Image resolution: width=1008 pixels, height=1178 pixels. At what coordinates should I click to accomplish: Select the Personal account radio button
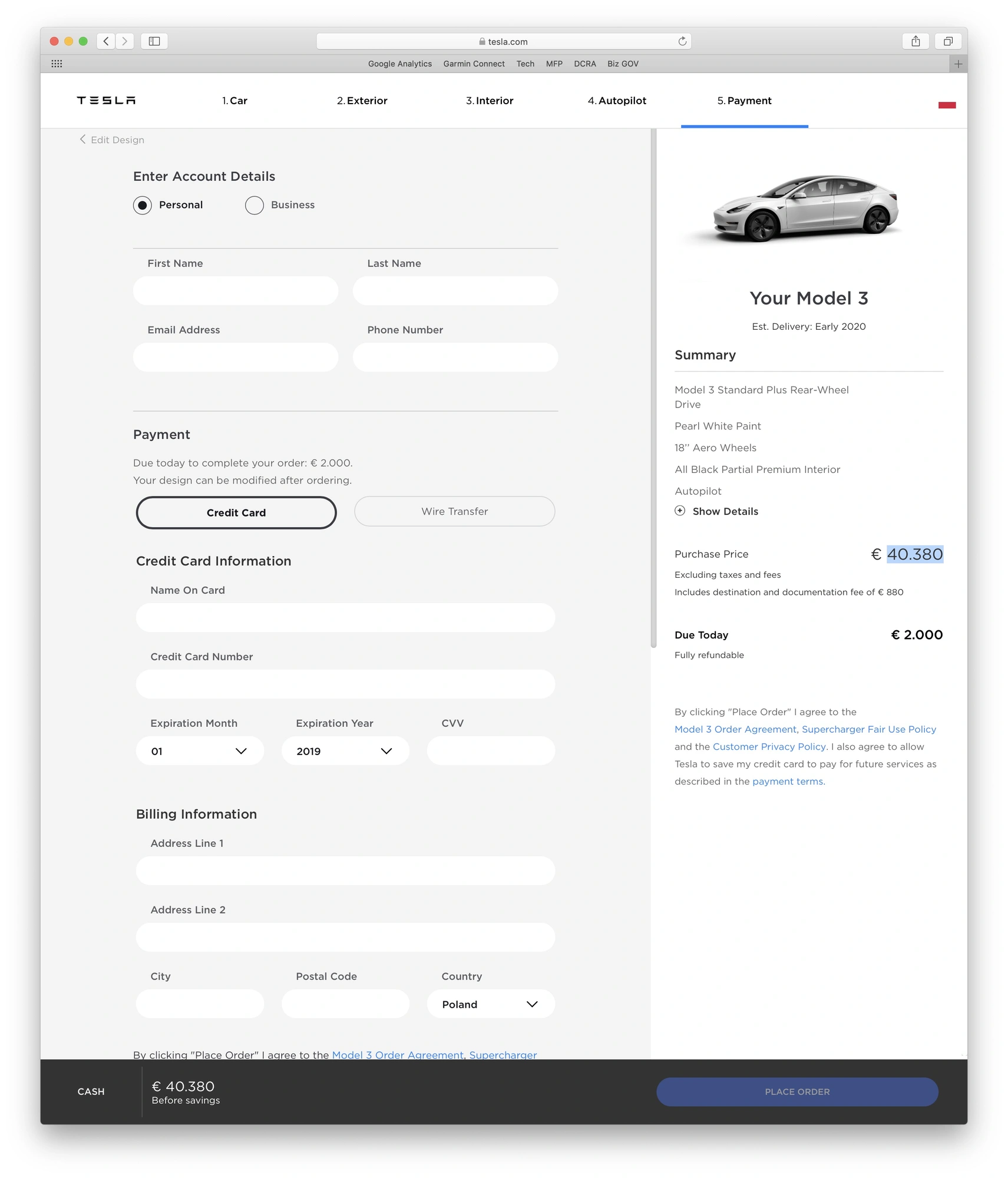click(x=142, y=205)
